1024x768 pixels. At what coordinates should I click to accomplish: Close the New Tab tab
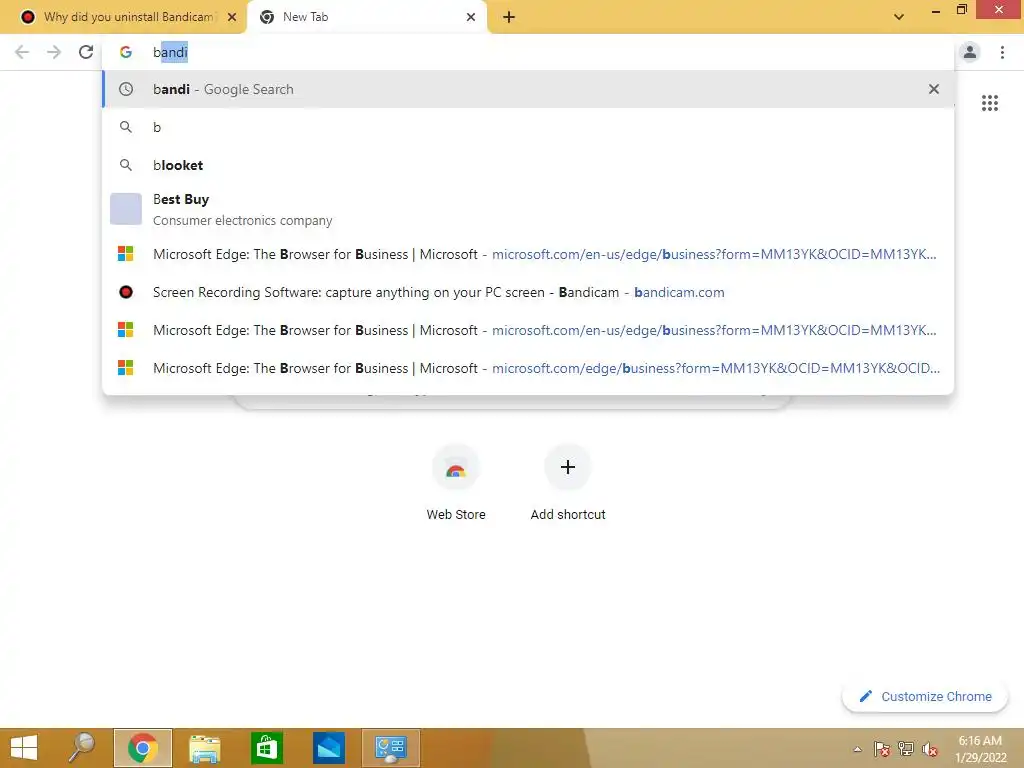point(471,17)
